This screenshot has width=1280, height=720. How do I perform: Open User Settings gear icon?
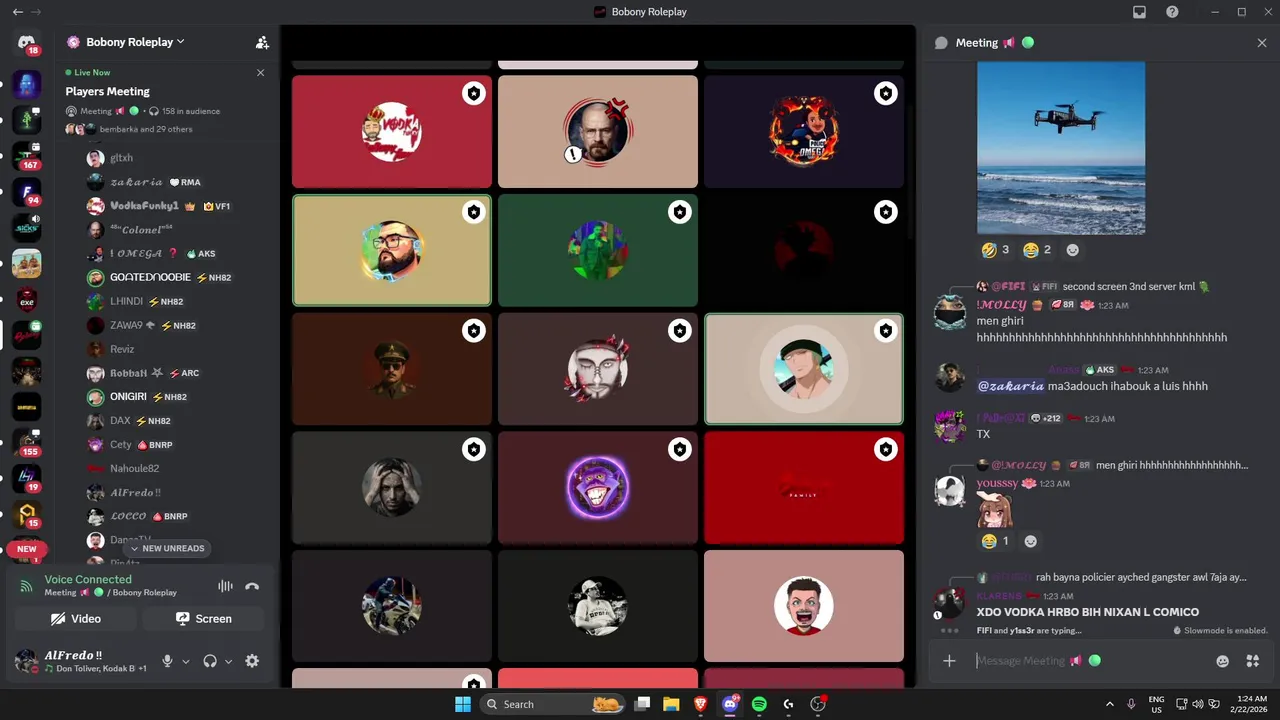(x=252, y=661)
